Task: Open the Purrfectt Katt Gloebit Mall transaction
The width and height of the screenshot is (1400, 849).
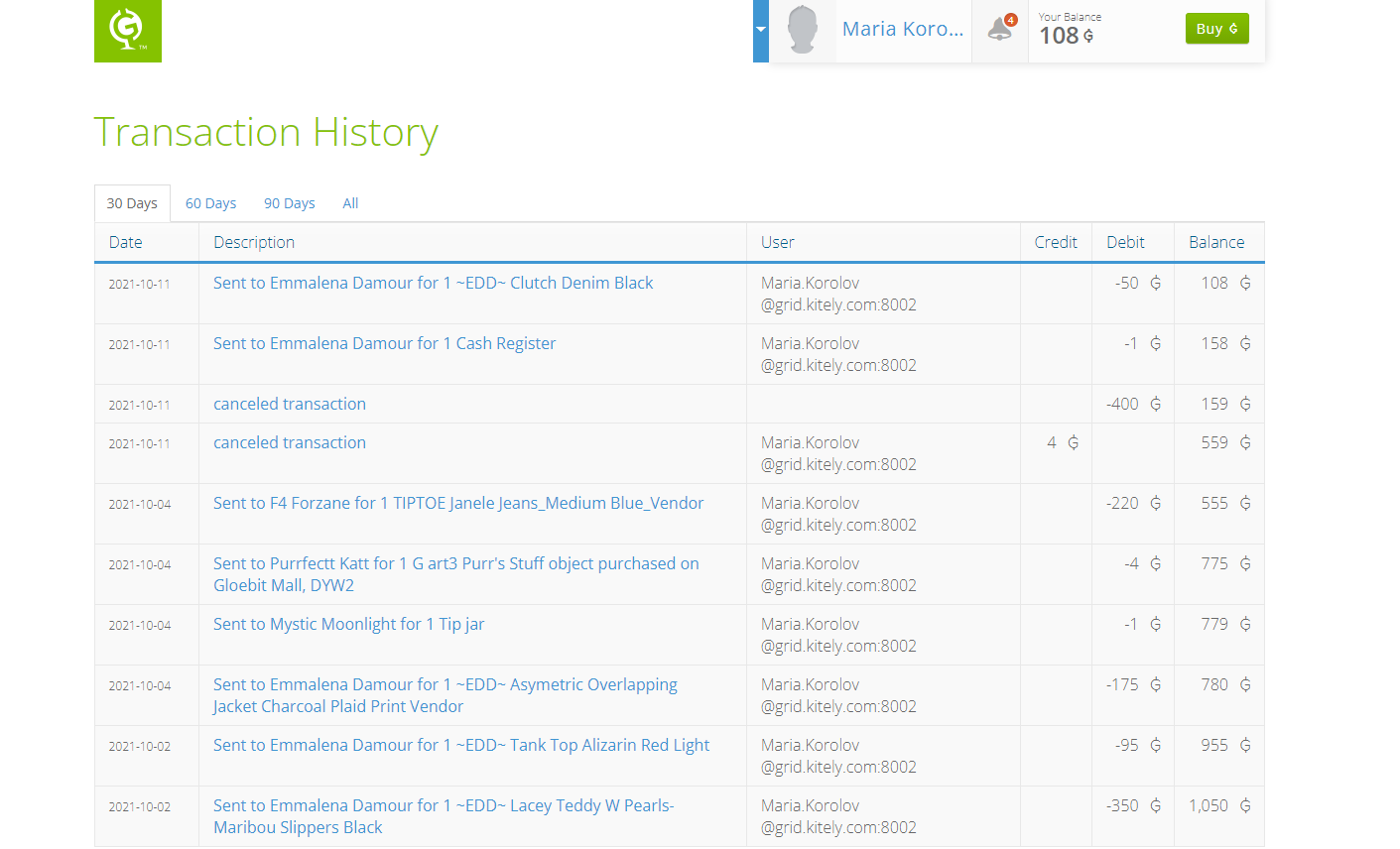Action: point(456,574)
